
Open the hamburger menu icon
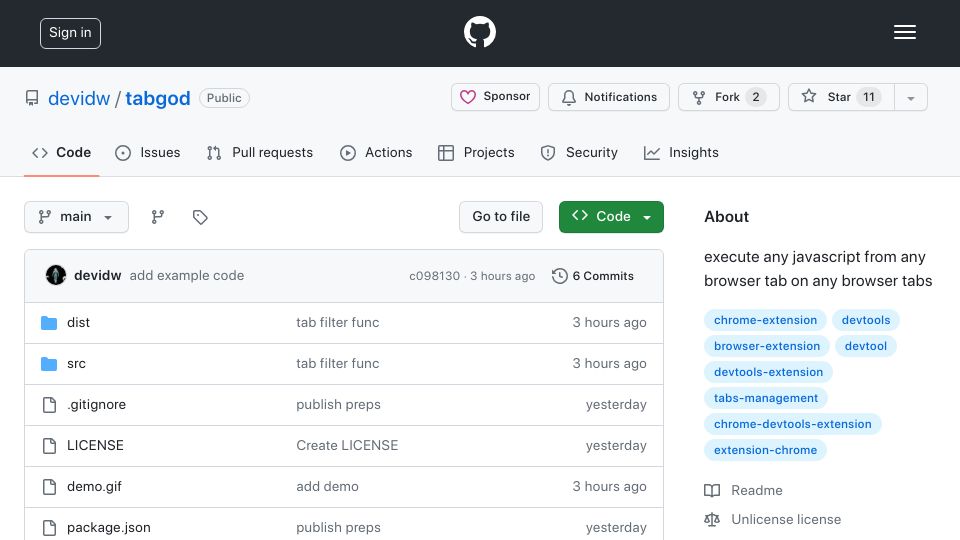pyautogui.click(x=904, y=32)
